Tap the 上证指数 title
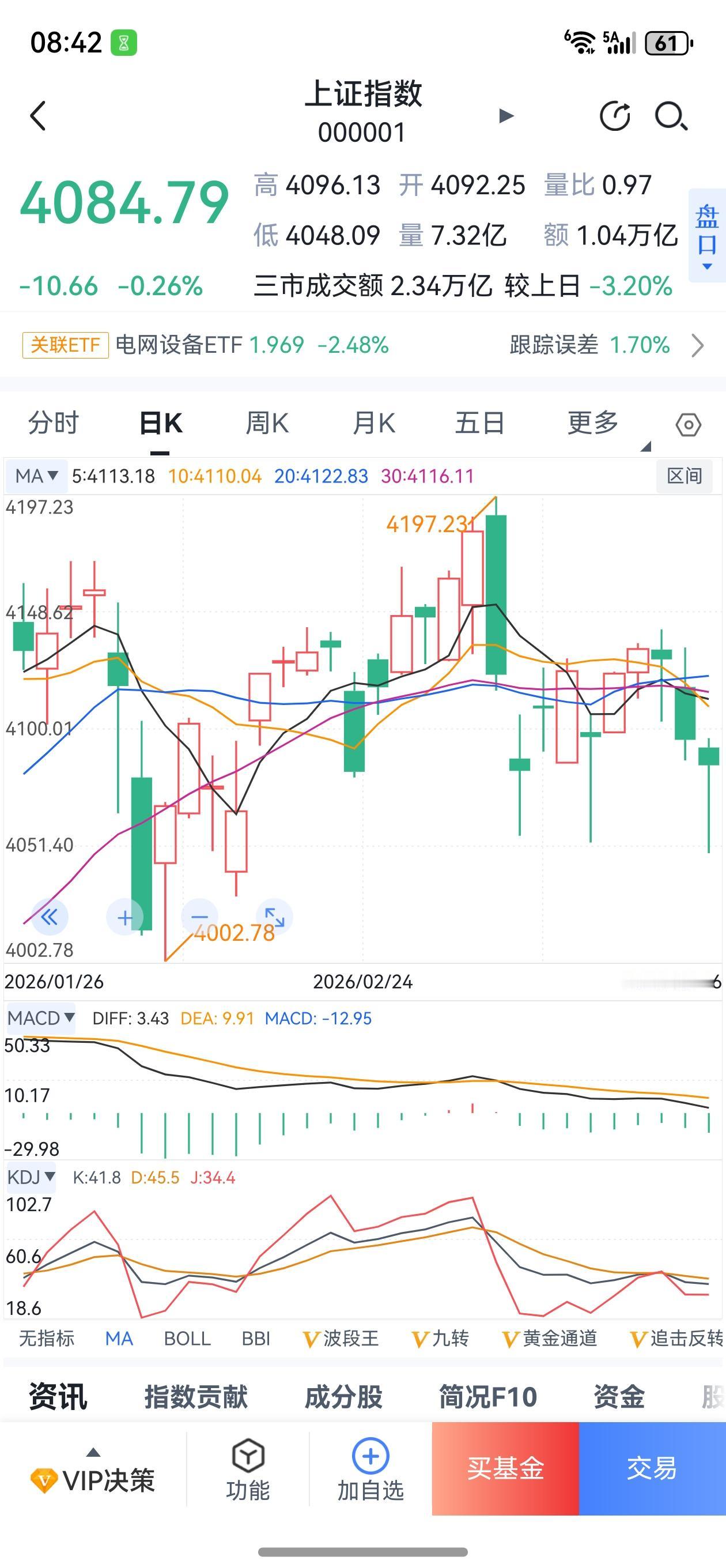This screenshot has width=726, height=1568. click(364, 94)
